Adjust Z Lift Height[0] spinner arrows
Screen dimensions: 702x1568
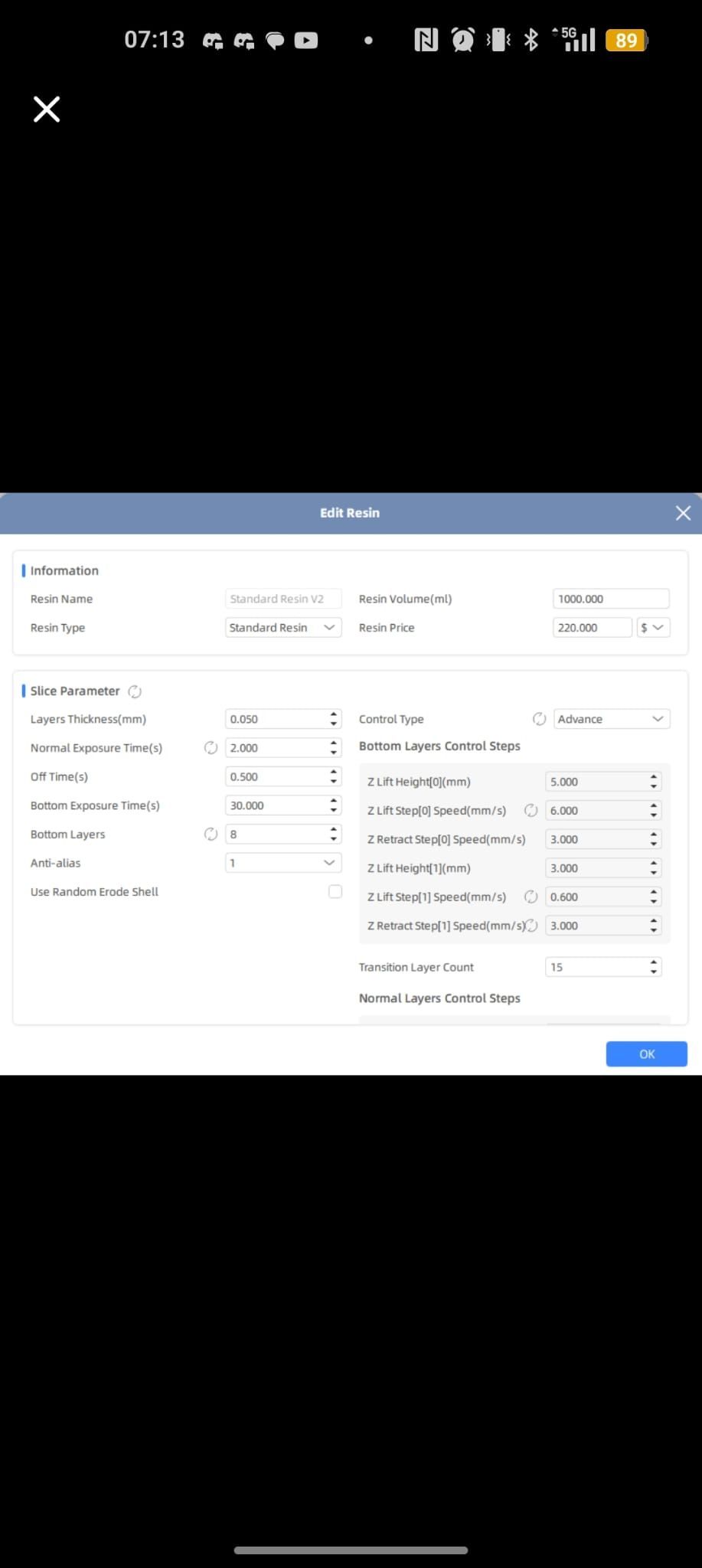point(654,782)
